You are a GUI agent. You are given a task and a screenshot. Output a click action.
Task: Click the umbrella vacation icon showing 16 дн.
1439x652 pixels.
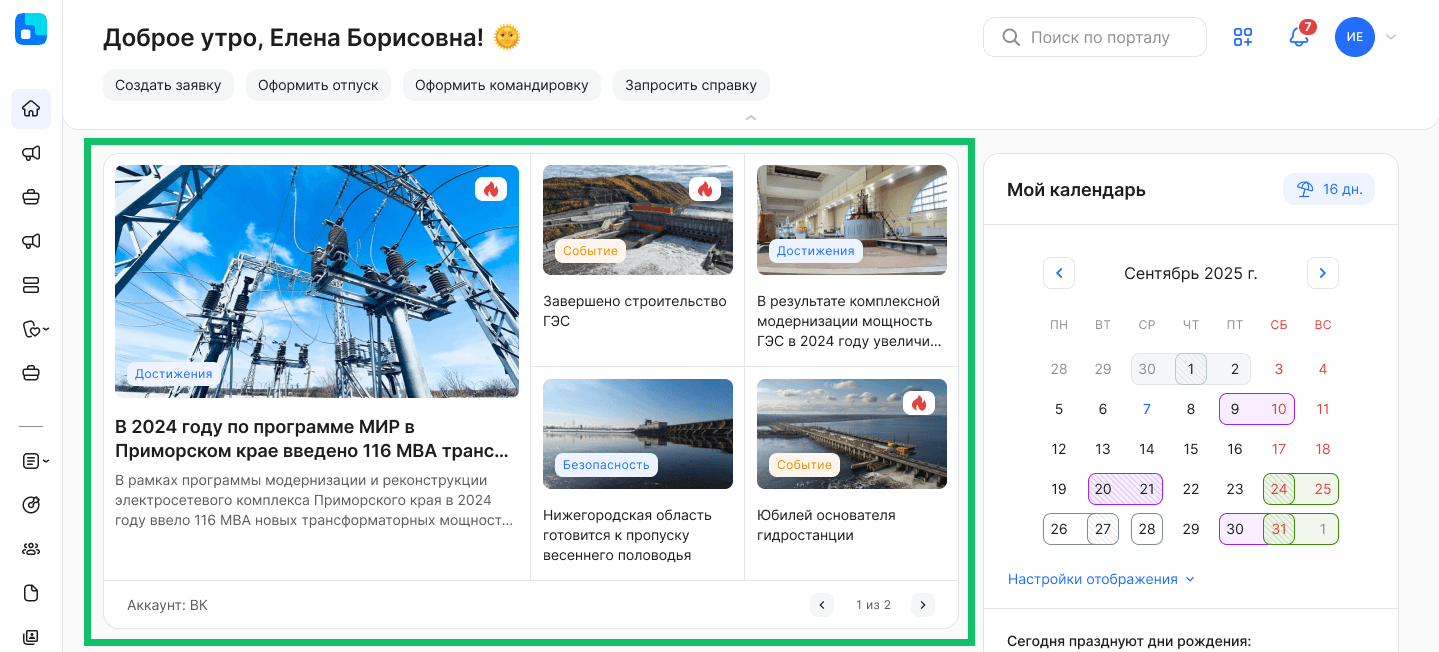[1328, 188]
